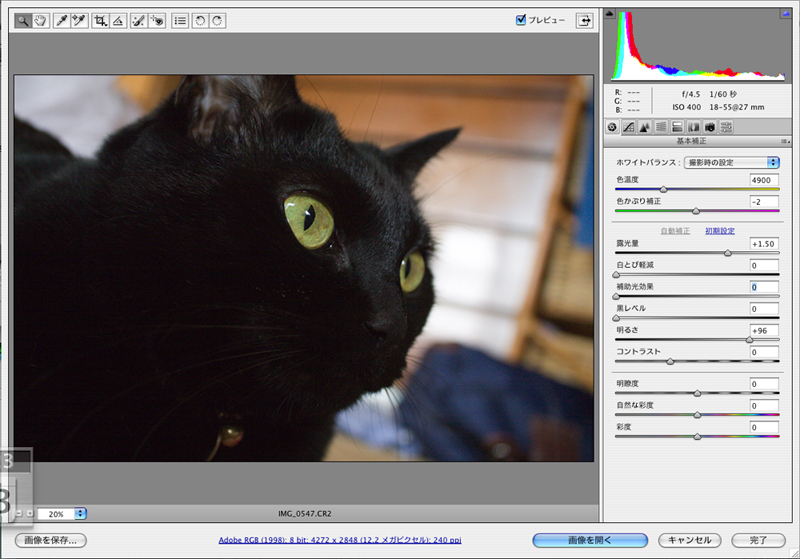Click the 色かぶり補正 tint slider handle
800x559 pixels.
point(696,211)
